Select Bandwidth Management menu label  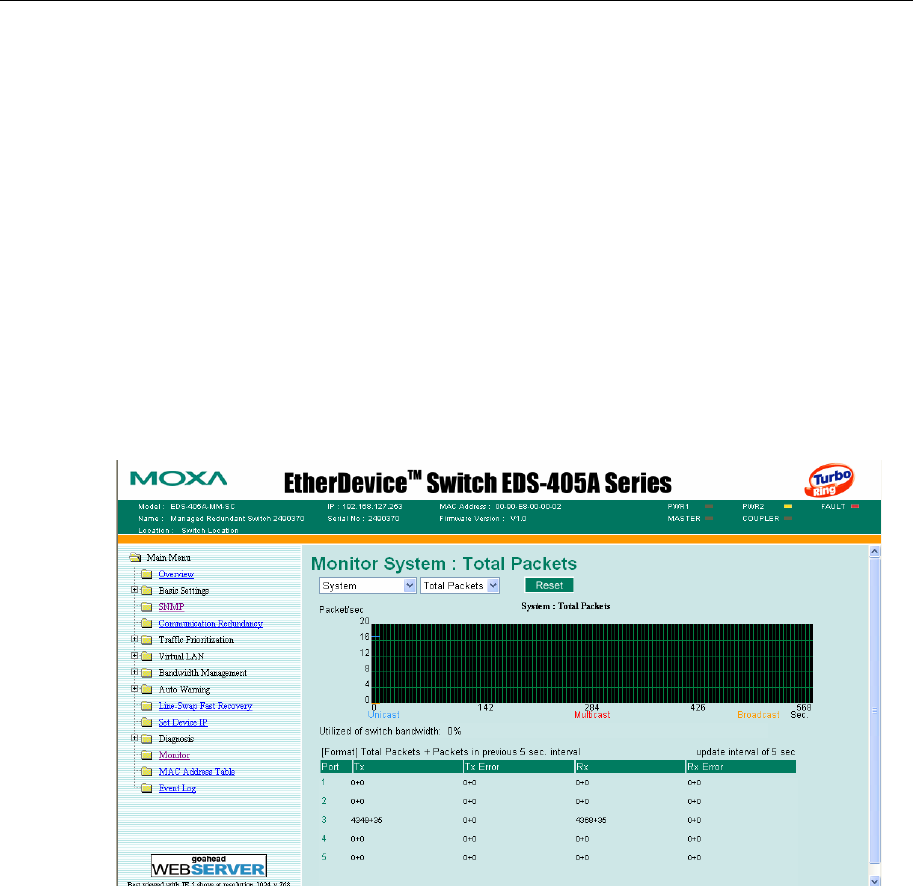pos(203,673)
